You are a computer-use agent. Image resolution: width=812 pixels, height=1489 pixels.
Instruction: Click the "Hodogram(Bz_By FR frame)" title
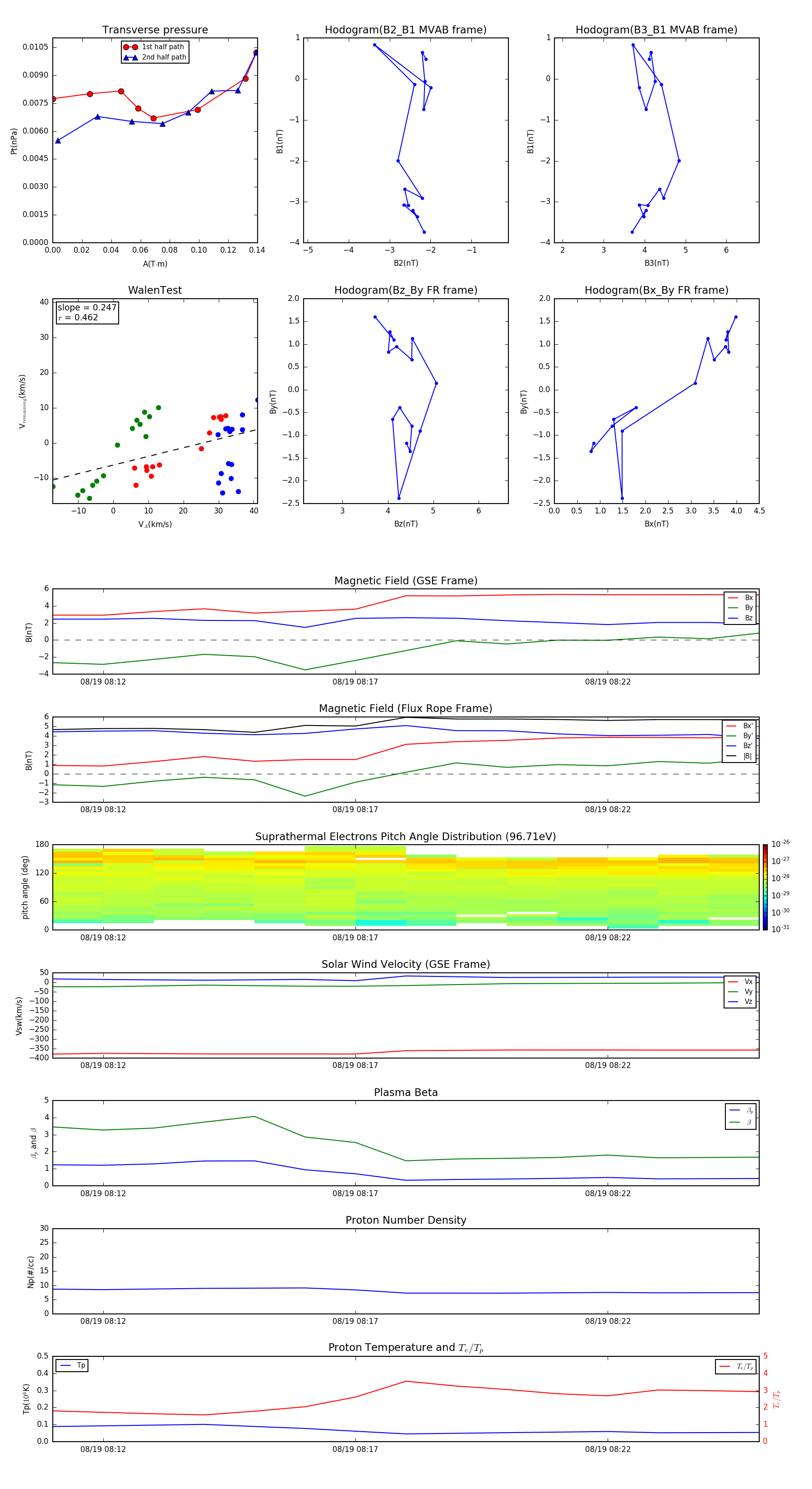click(406, 290)
